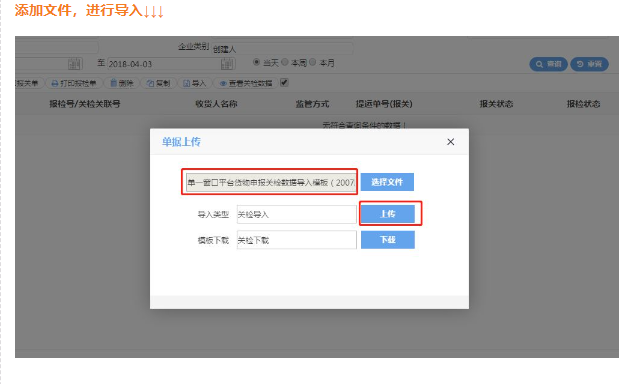
Task: Click the 复制 copy toolbar button
Action: coord(158,83)
